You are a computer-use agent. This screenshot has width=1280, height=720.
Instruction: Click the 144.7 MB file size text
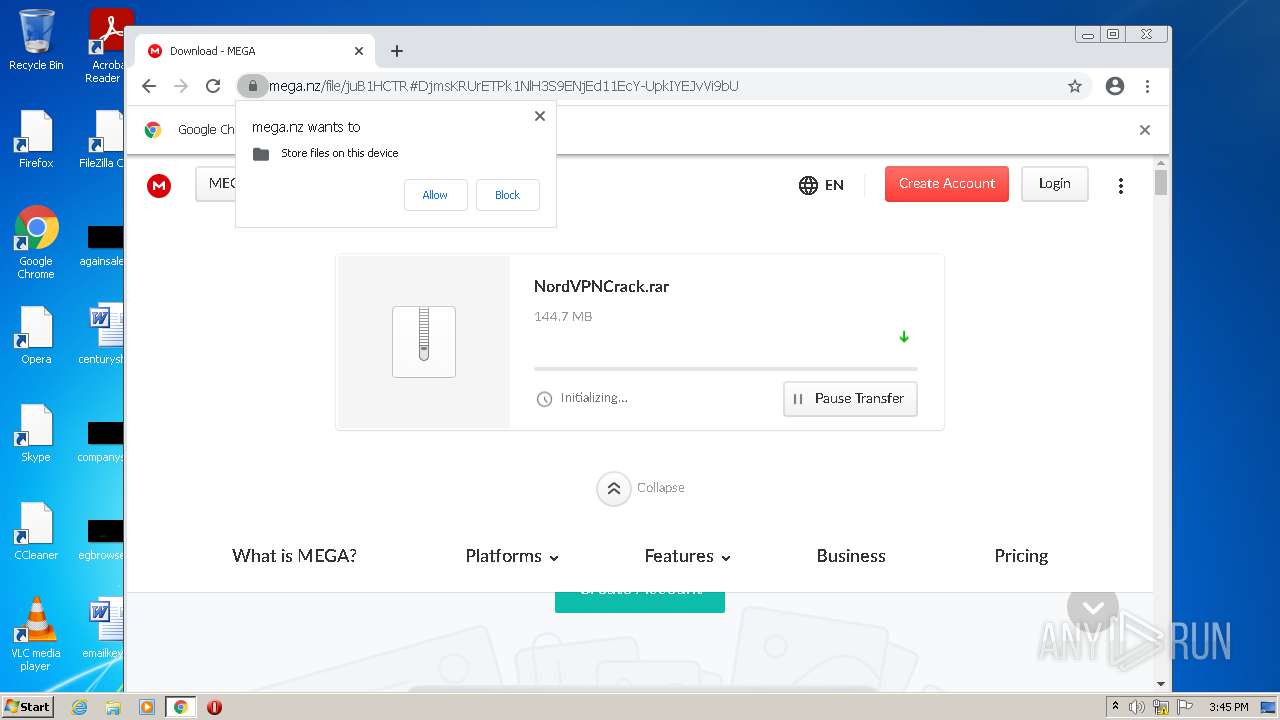[x=563, y=317]
